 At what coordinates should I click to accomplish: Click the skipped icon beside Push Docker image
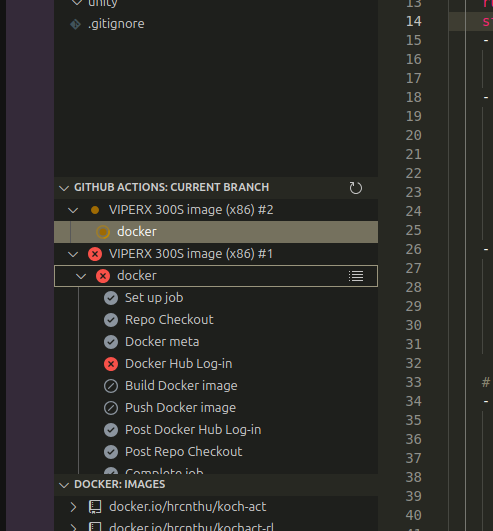tap(111, 408)
